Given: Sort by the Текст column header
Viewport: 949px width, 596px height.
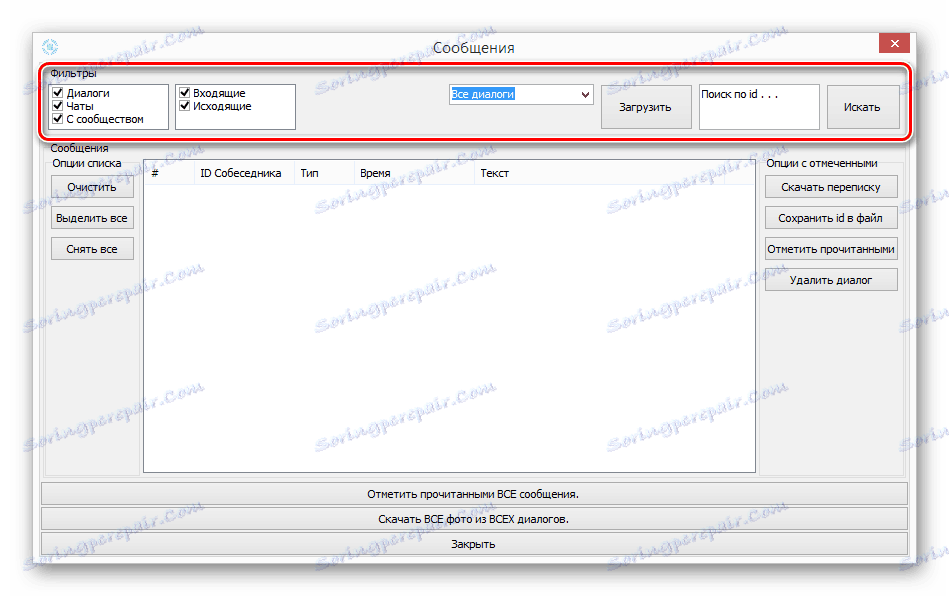Looking at the screenshot, I should coord(599,173).
